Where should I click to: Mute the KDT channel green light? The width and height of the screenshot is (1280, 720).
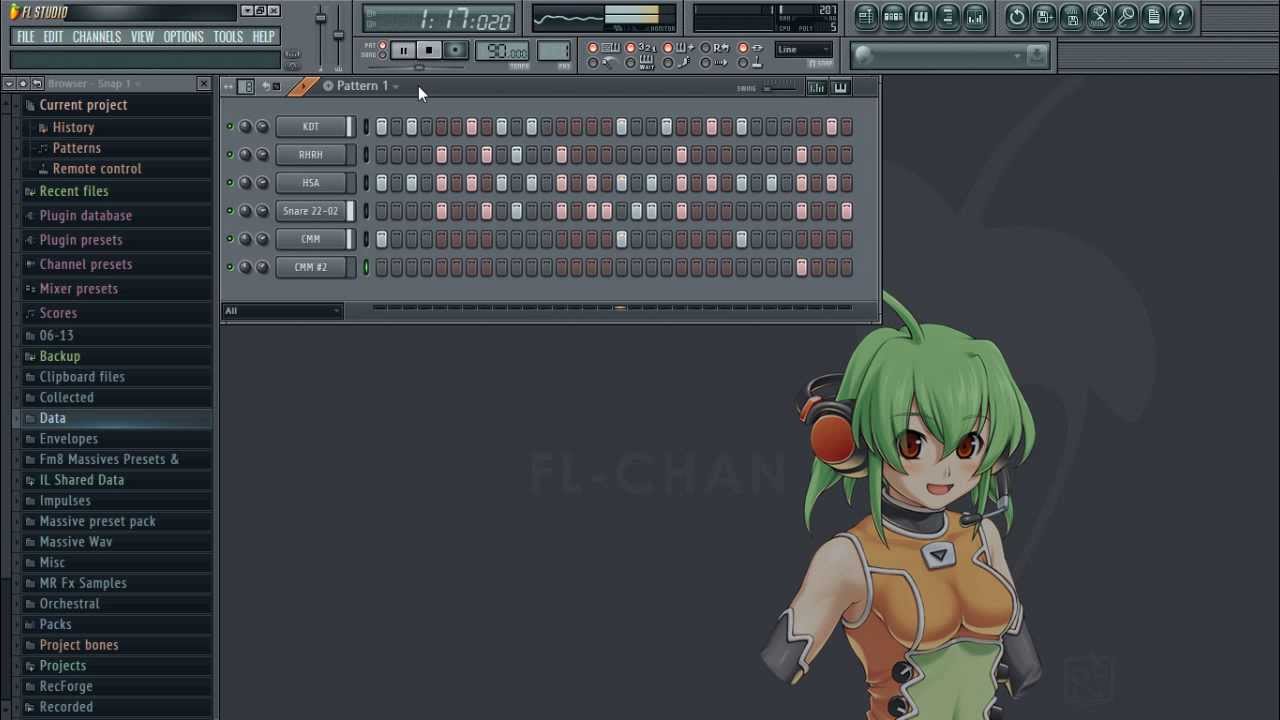[230, 127]
